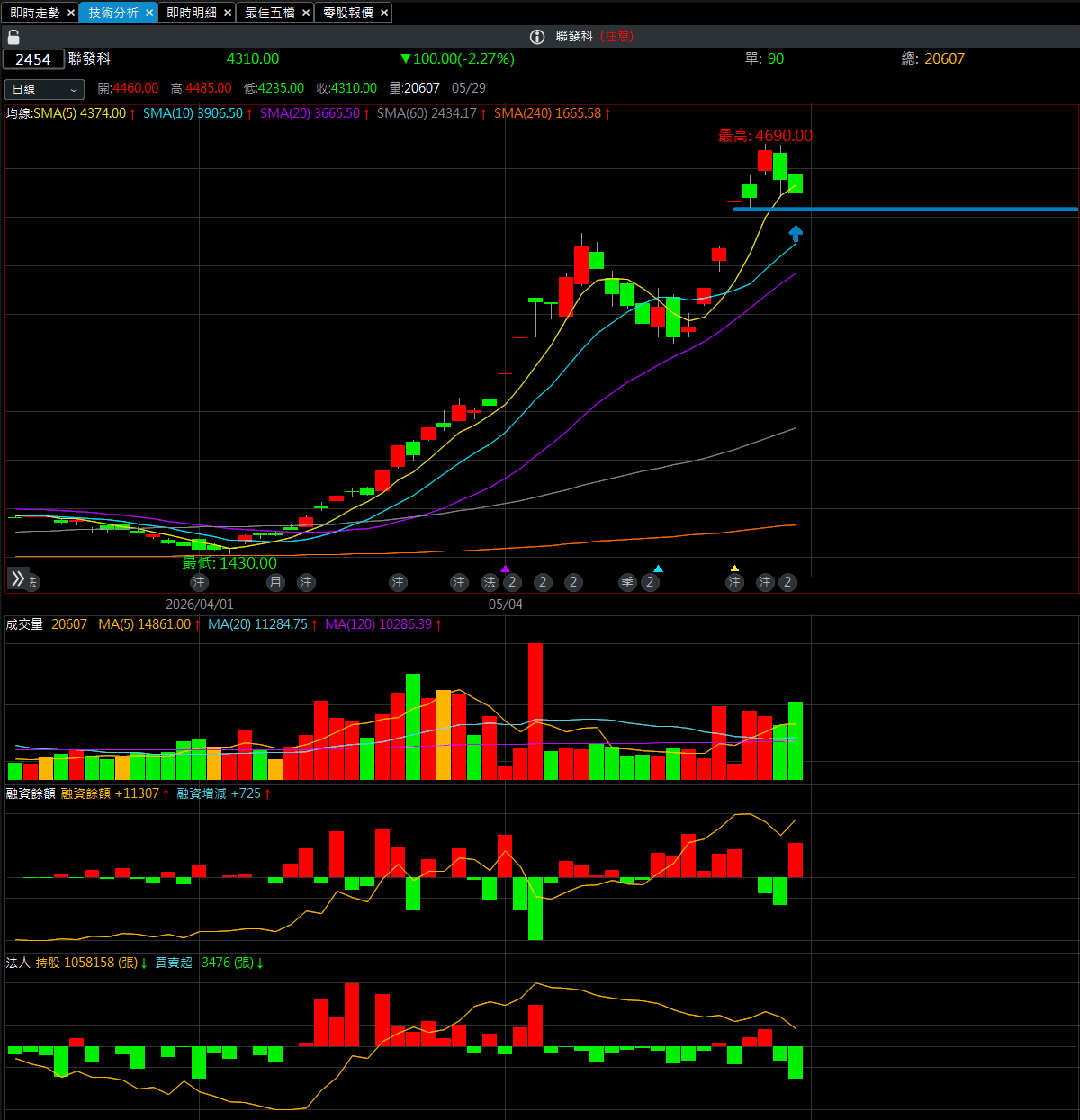Click the stock name 聯發科 beside code

click(90, 58)
